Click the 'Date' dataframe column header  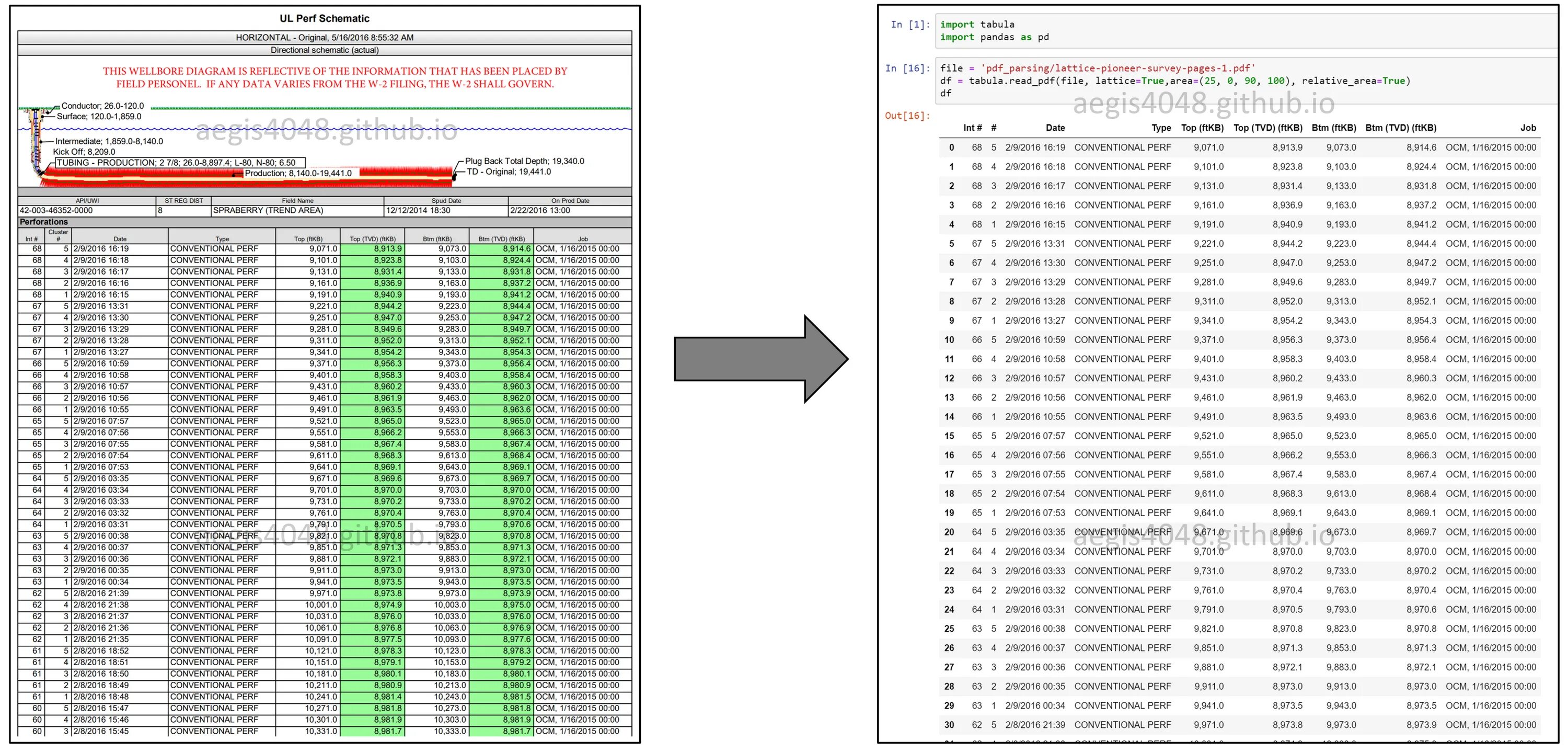tap(1055, 128)
